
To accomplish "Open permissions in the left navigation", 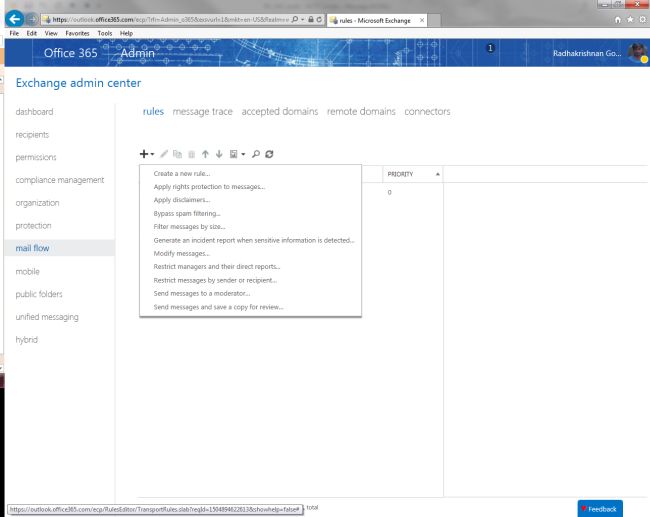I will click(x=36, y=158).
